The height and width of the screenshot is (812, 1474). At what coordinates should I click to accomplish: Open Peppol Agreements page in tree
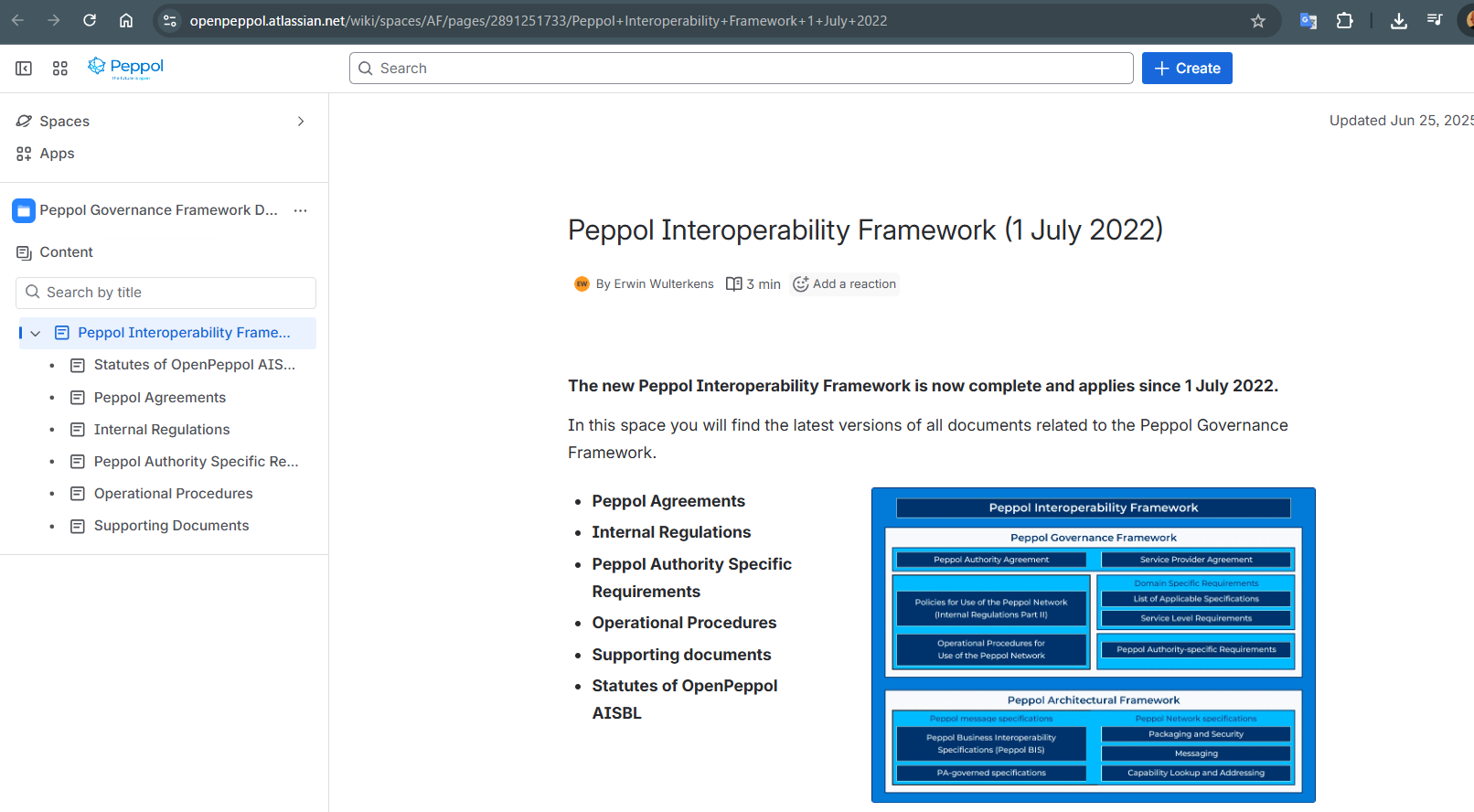coord(160,398)
